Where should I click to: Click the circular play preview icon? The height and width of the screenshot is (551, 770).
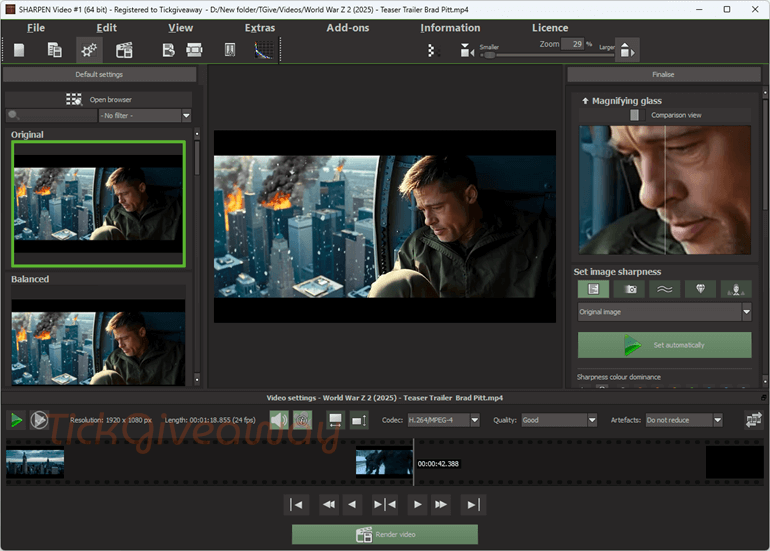pos(39,420)
